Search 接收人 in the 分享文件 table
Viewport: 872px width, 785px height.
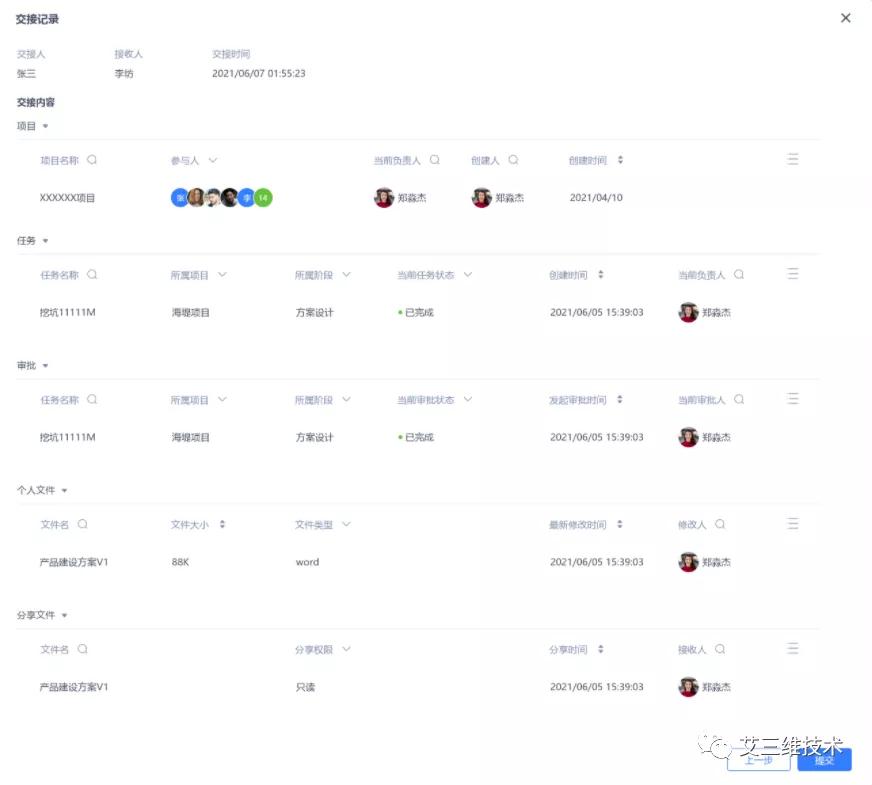(722, 649)
